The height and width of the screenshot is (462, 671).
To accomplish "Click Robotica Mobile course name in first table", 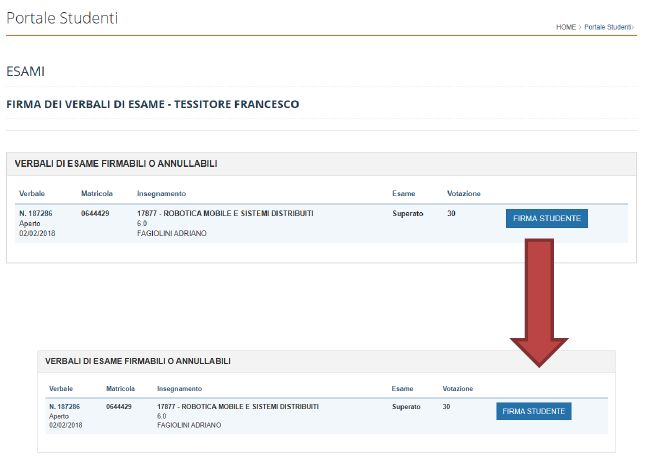I will pos(225,214).
